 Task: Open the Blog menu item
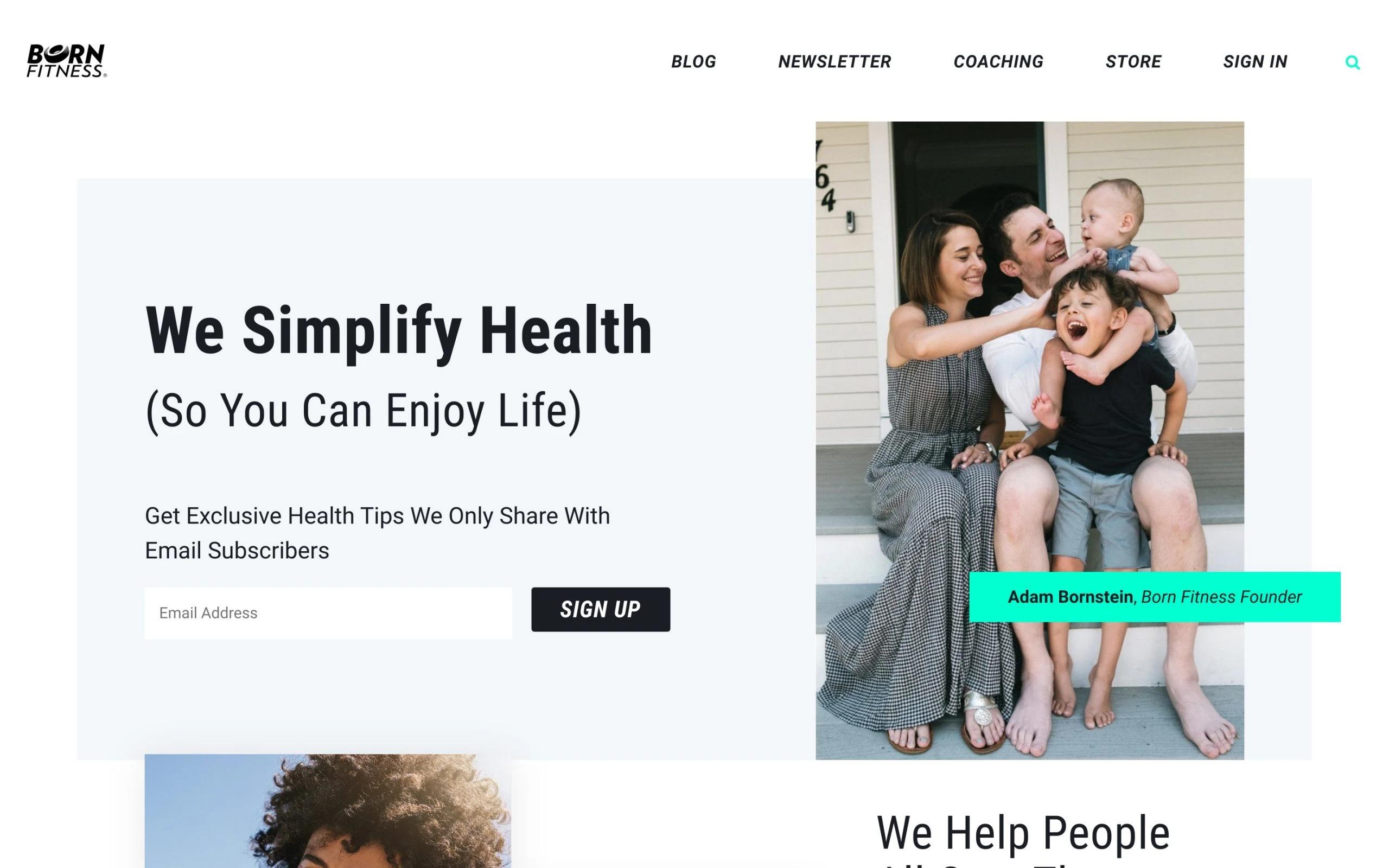[693, 61]
